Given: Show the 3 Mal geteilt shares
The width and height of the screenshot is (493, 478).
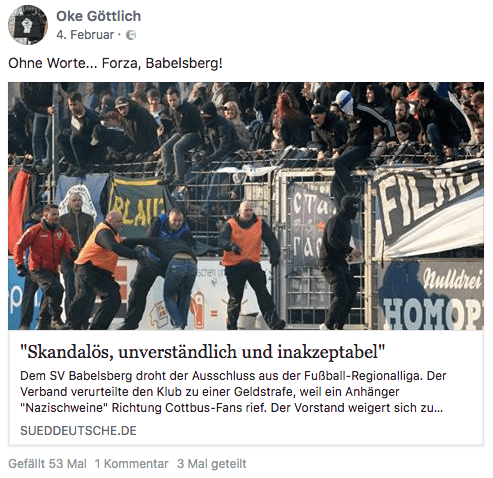Looking at the screenshot, I should [x=212, y=464].
